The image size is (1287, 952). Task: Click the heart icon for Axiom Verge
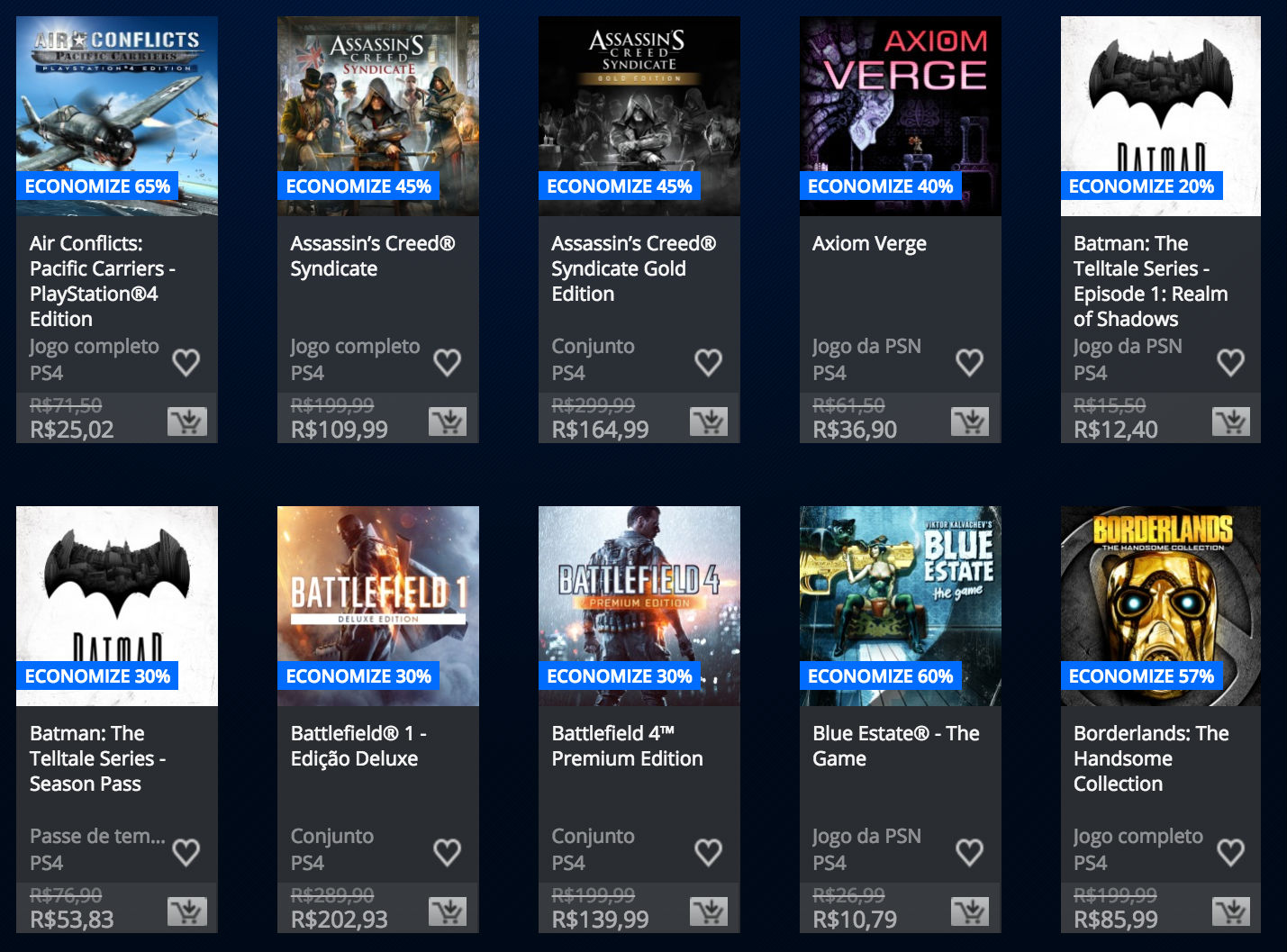coord(970,362)
